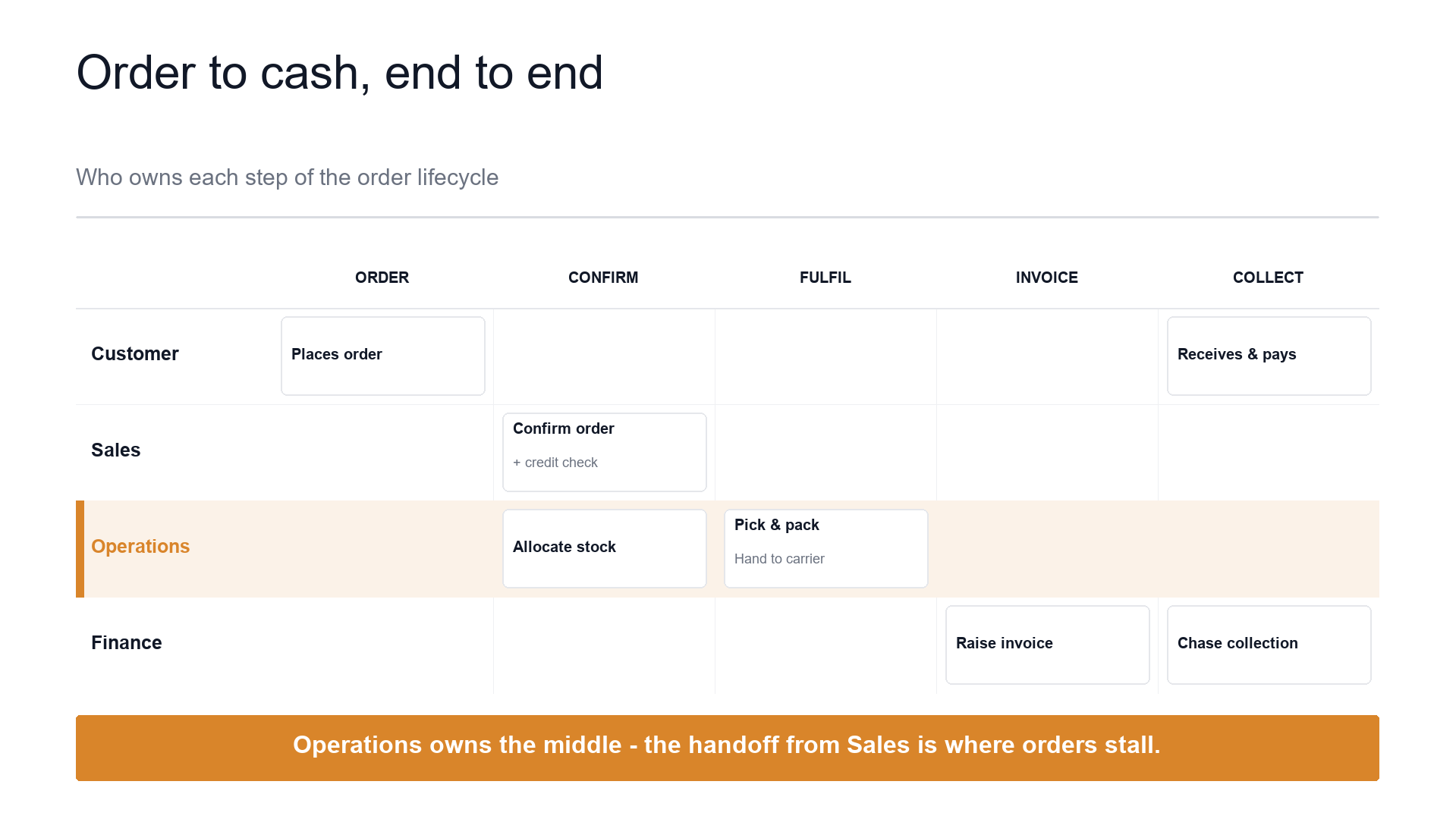This screenshot has height=819, width=1456.
Task: Click the FULFIL column header
Action: coord(825,278)
